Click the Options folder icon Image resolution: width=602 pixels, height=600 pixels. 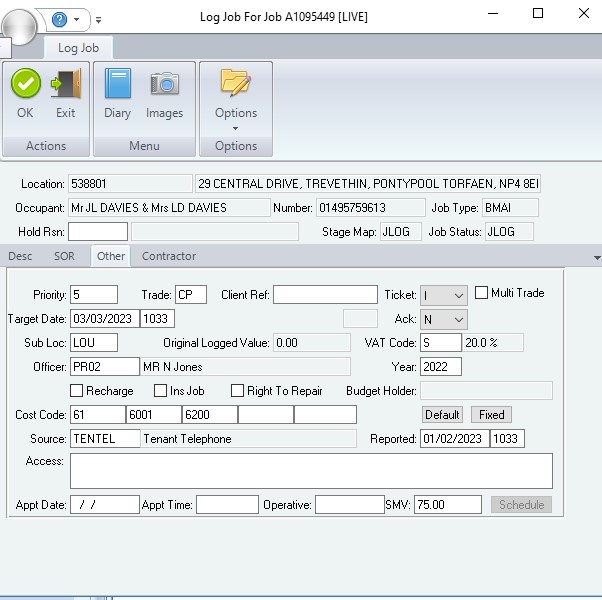[236, 83]
